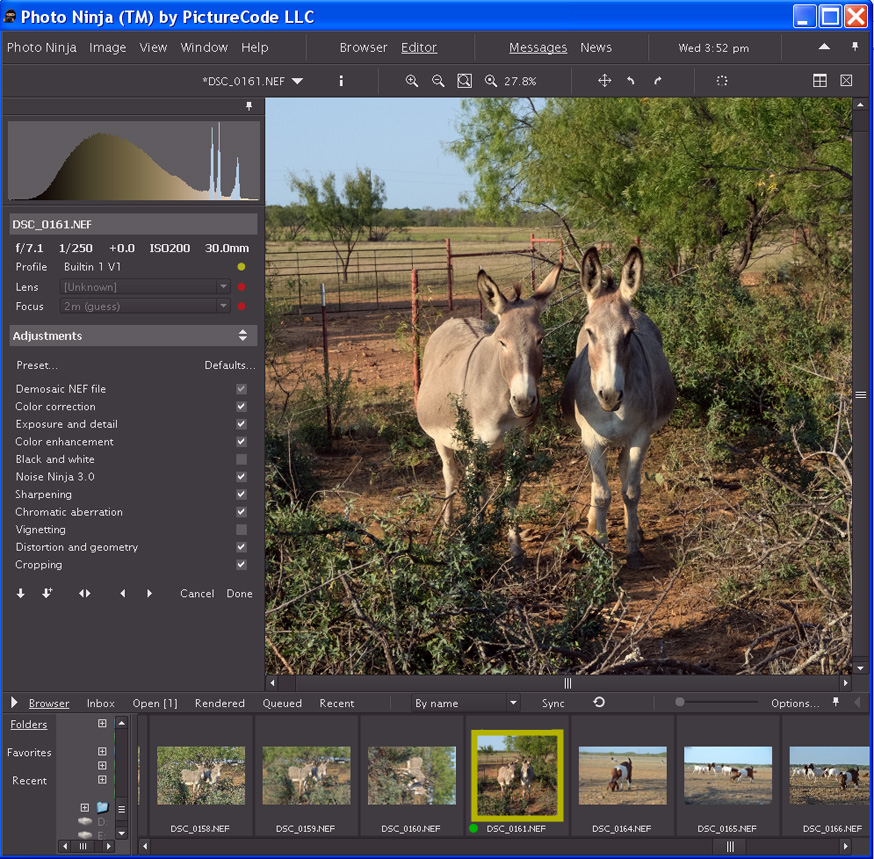Refresh the browser filmstrip

click(x=599, y=702)
